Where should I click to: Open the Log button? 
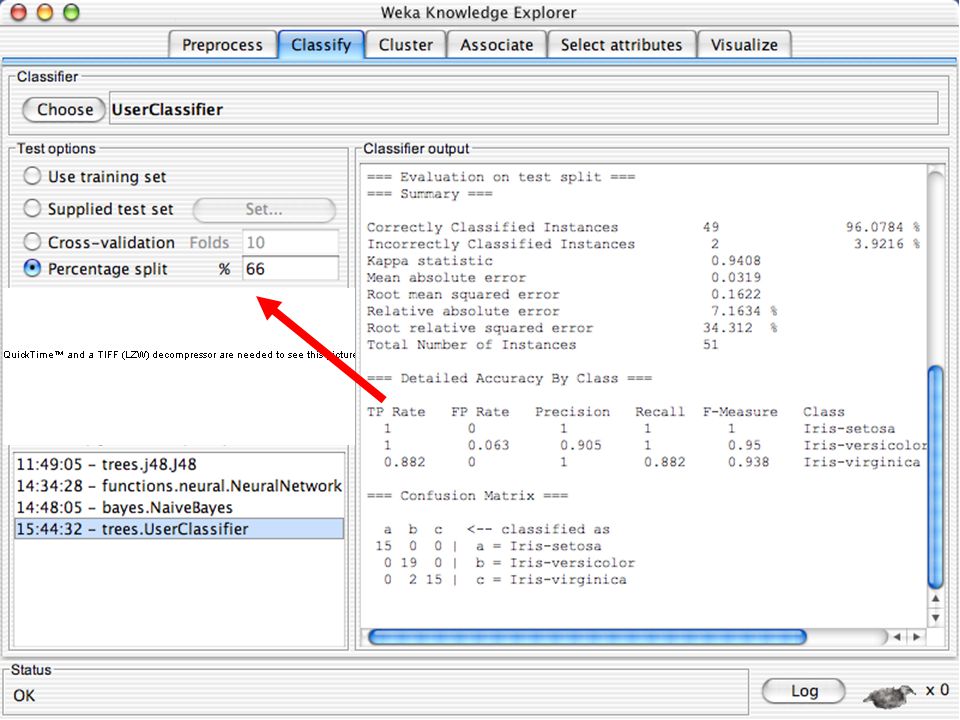pos(804,691)
